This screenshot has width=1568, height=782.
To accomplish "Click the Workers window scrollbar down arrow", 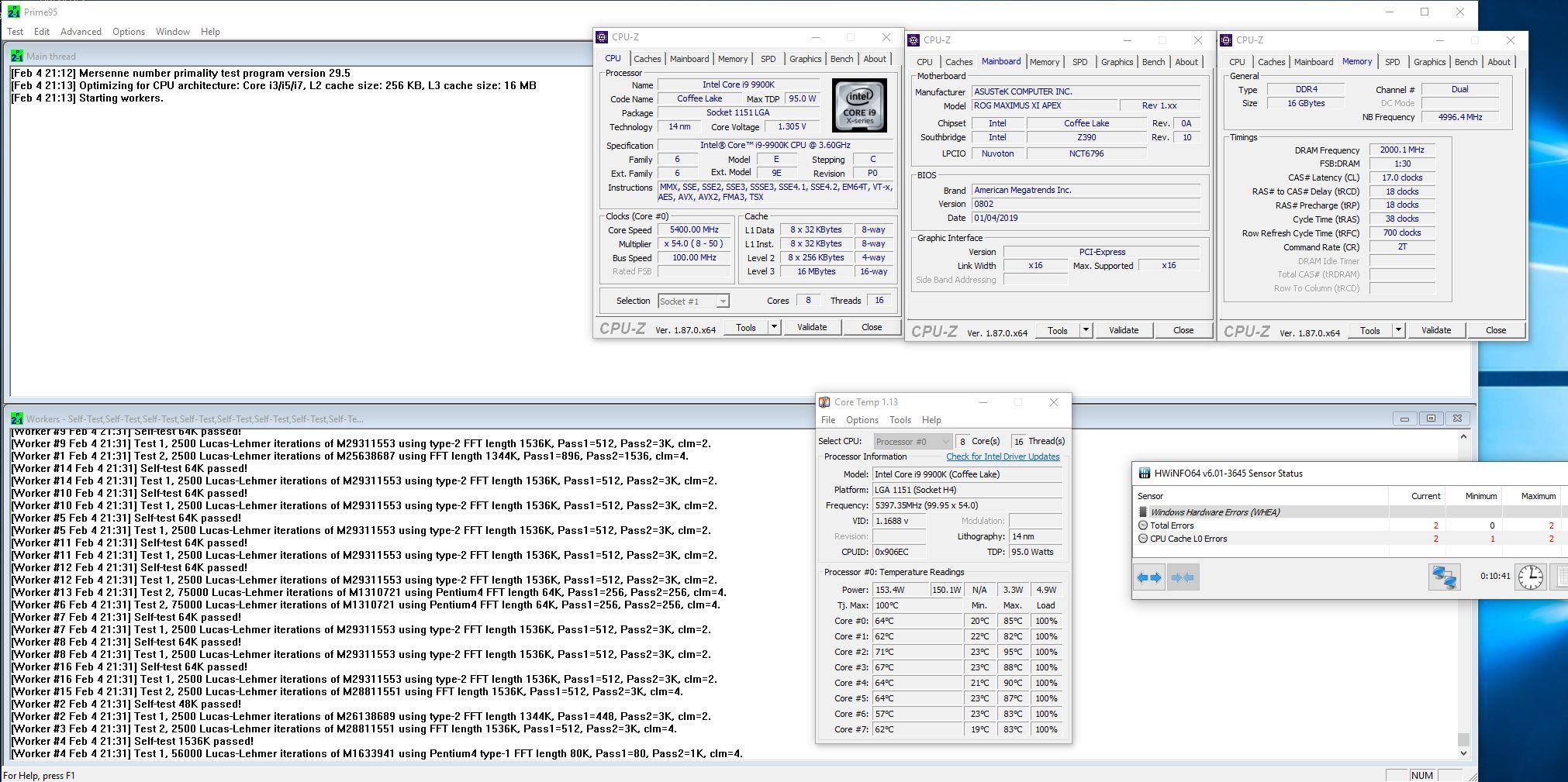I will (1463, 753).
